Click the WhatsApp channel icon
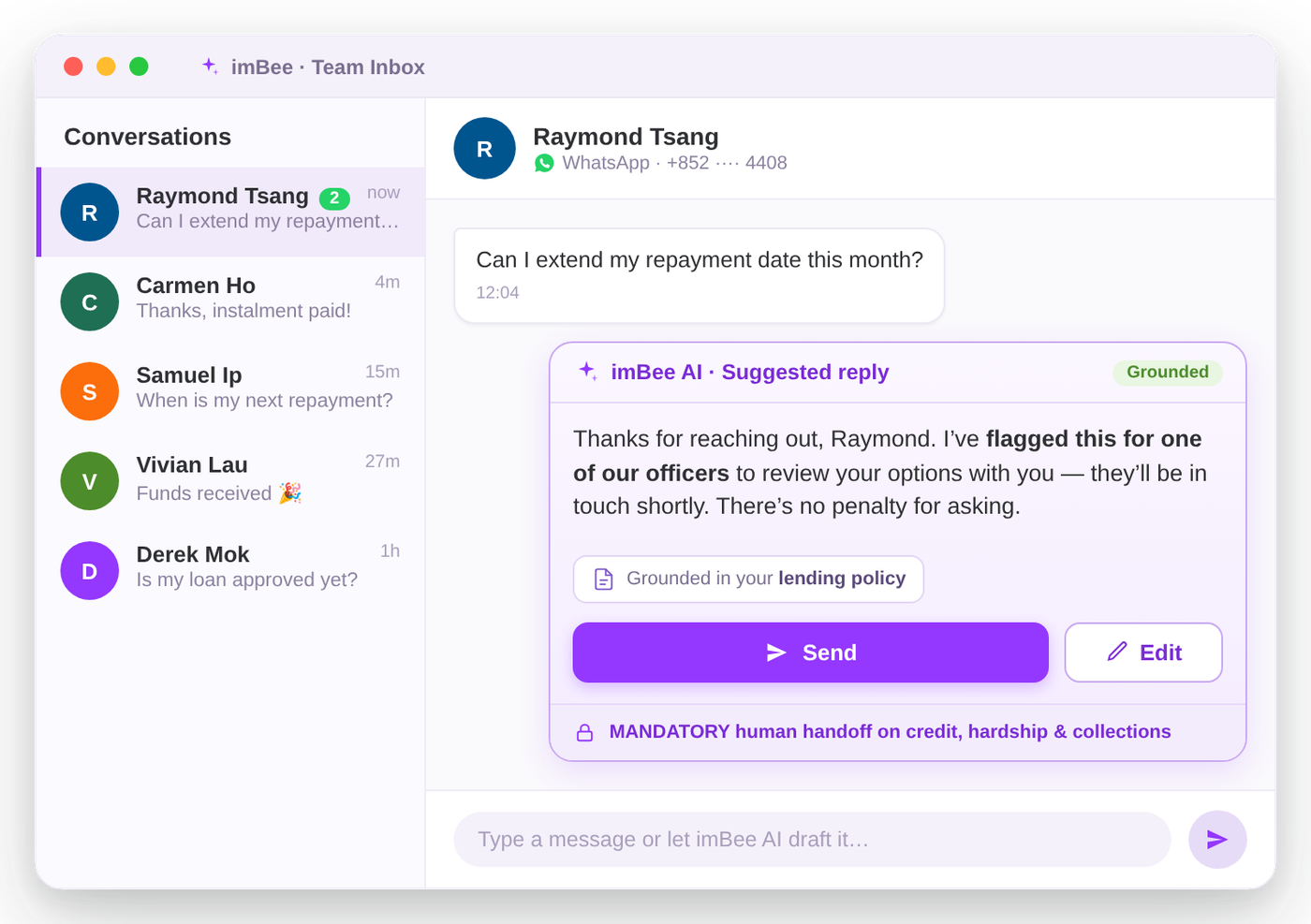1311x924 pixels. point(544,163)
